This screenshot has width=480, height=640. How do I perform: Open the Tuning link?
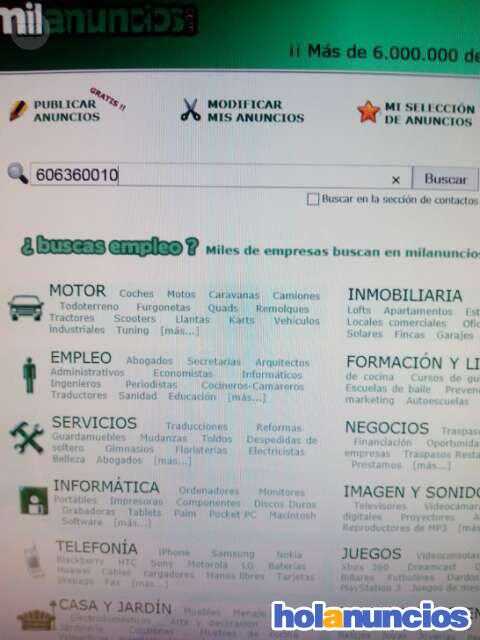(x=133, y=330)
